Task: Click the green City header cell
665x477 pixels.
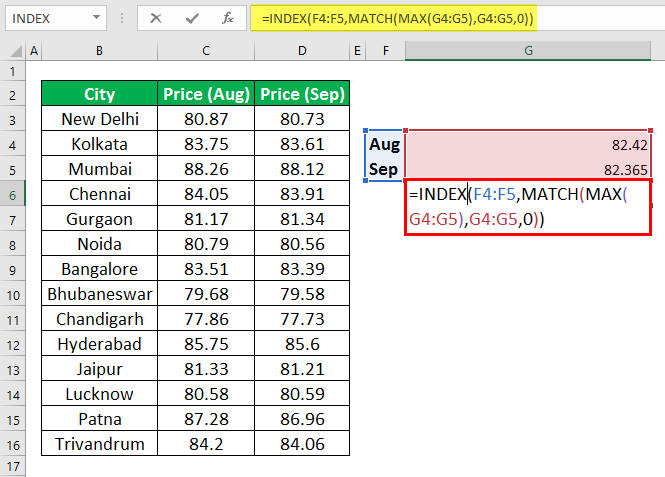Action: tap(99, 94)
